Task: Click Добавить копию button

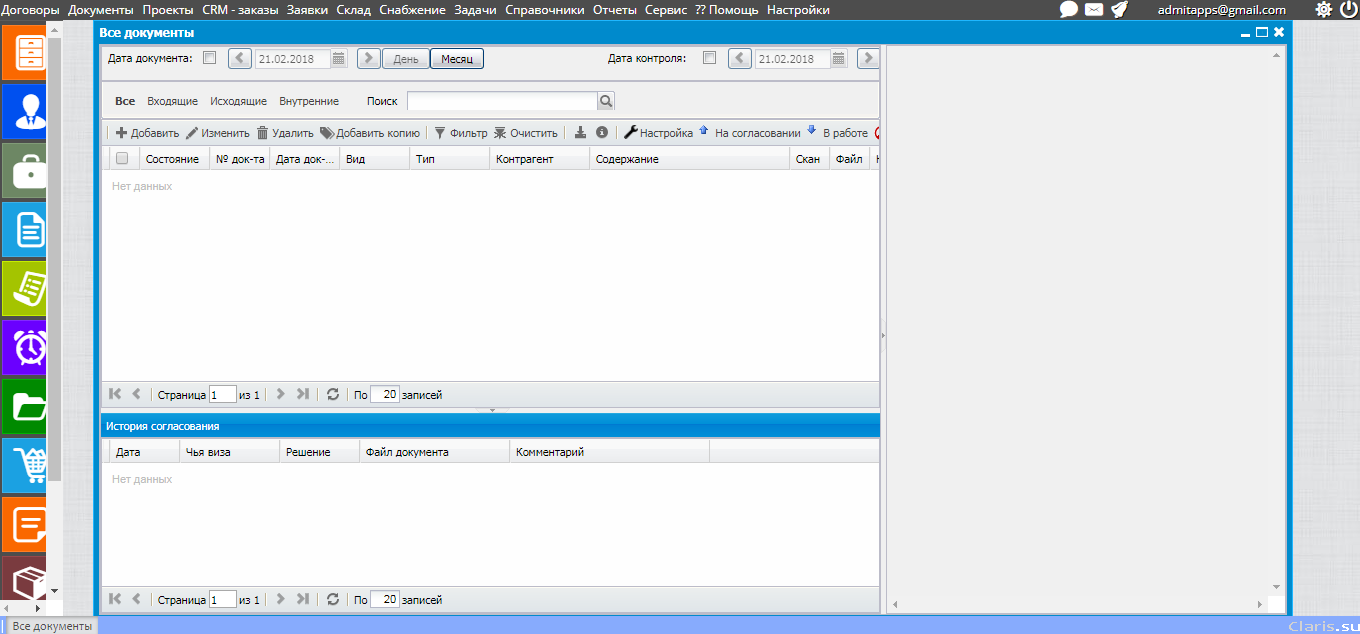Action: coord(370,132)
